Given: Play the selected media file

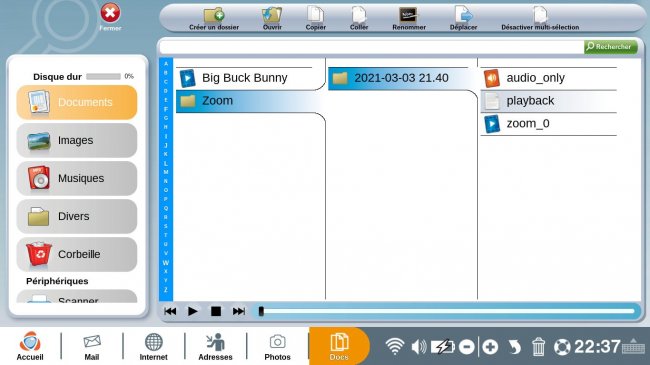Looking at the screenshot, I should click(x=192, y=311).
